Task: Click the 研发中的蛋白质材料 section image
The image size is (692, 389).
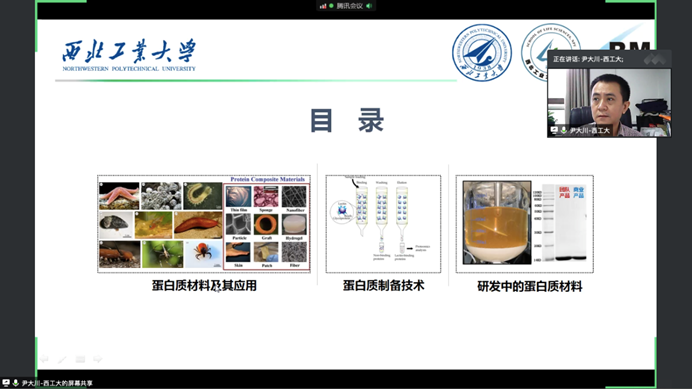Action: tap(524, 224)
